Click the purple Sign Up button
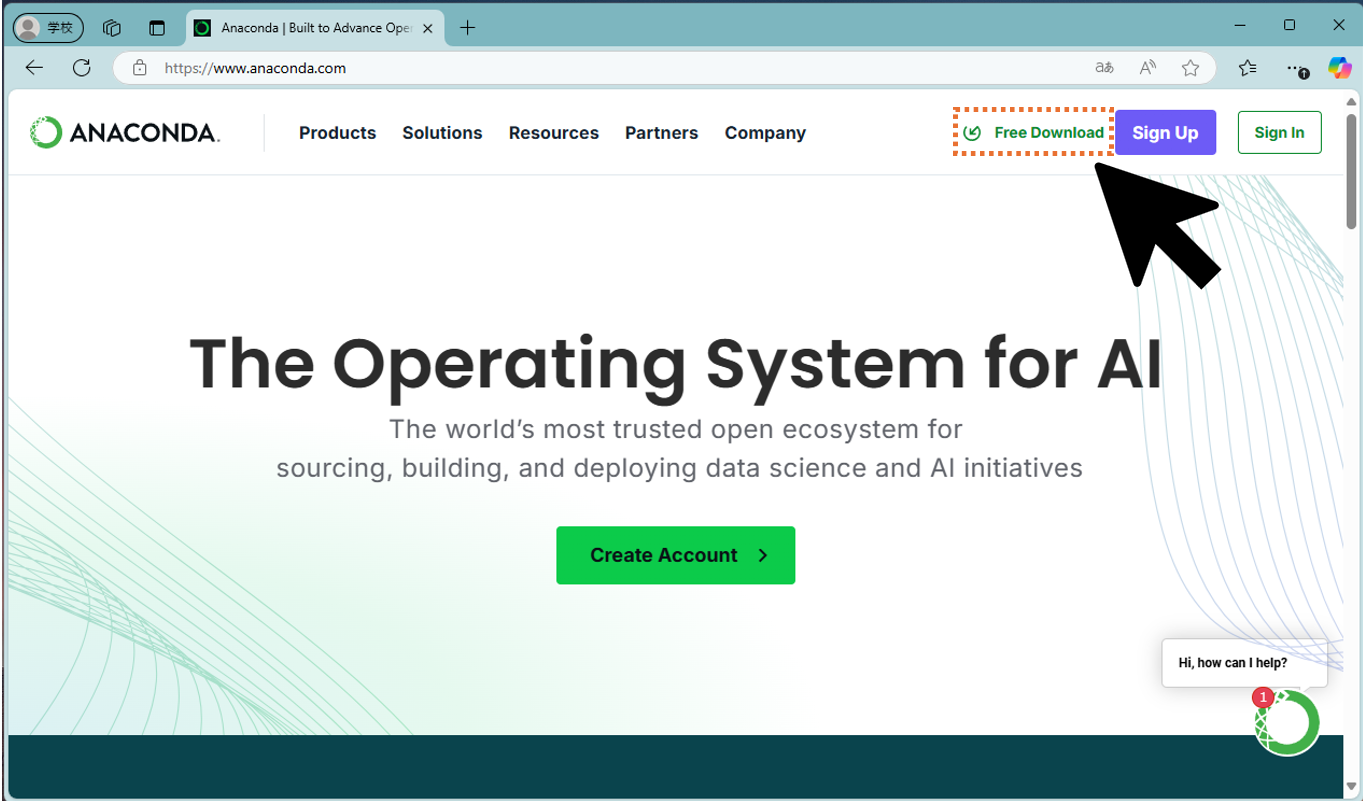Viewport: 1363px width, 801px height. (x=1165, y=133)
